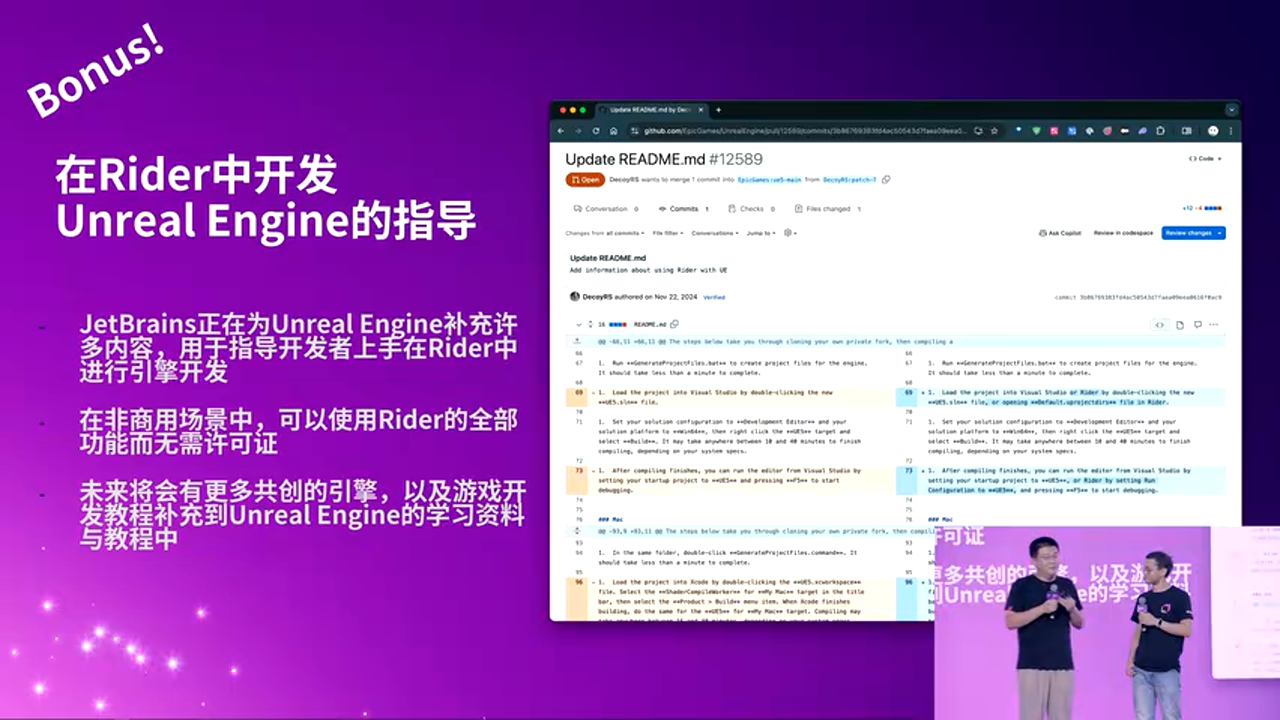Open the File filter dropdown
Screen dimensions: 1280x720
(x=667, y=233)
